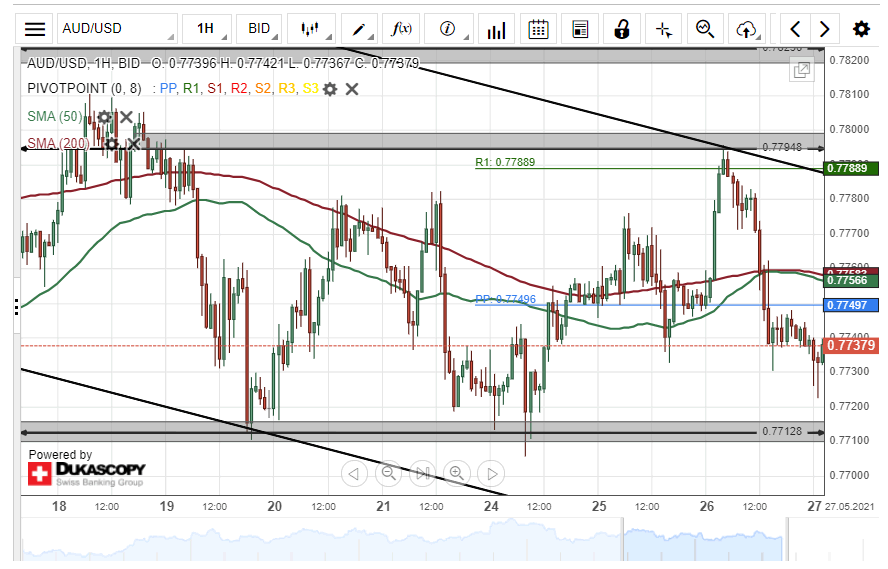Expand the BID price side dropdown
Image resolution: width=888 pixels, height=569 pixels.
coord(264,28)
